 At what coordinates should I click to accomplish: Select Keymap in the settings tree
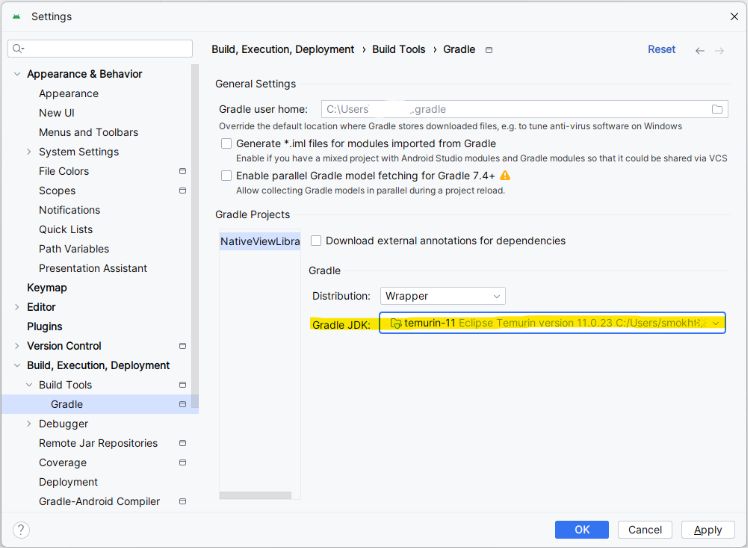[x=47, y=288]
